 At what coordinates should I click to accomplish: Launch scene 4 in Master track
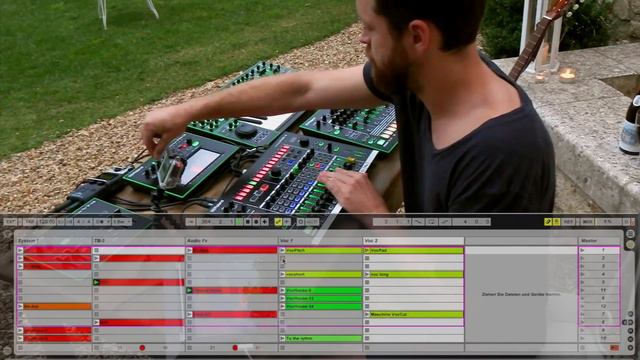tap(583, 274)
